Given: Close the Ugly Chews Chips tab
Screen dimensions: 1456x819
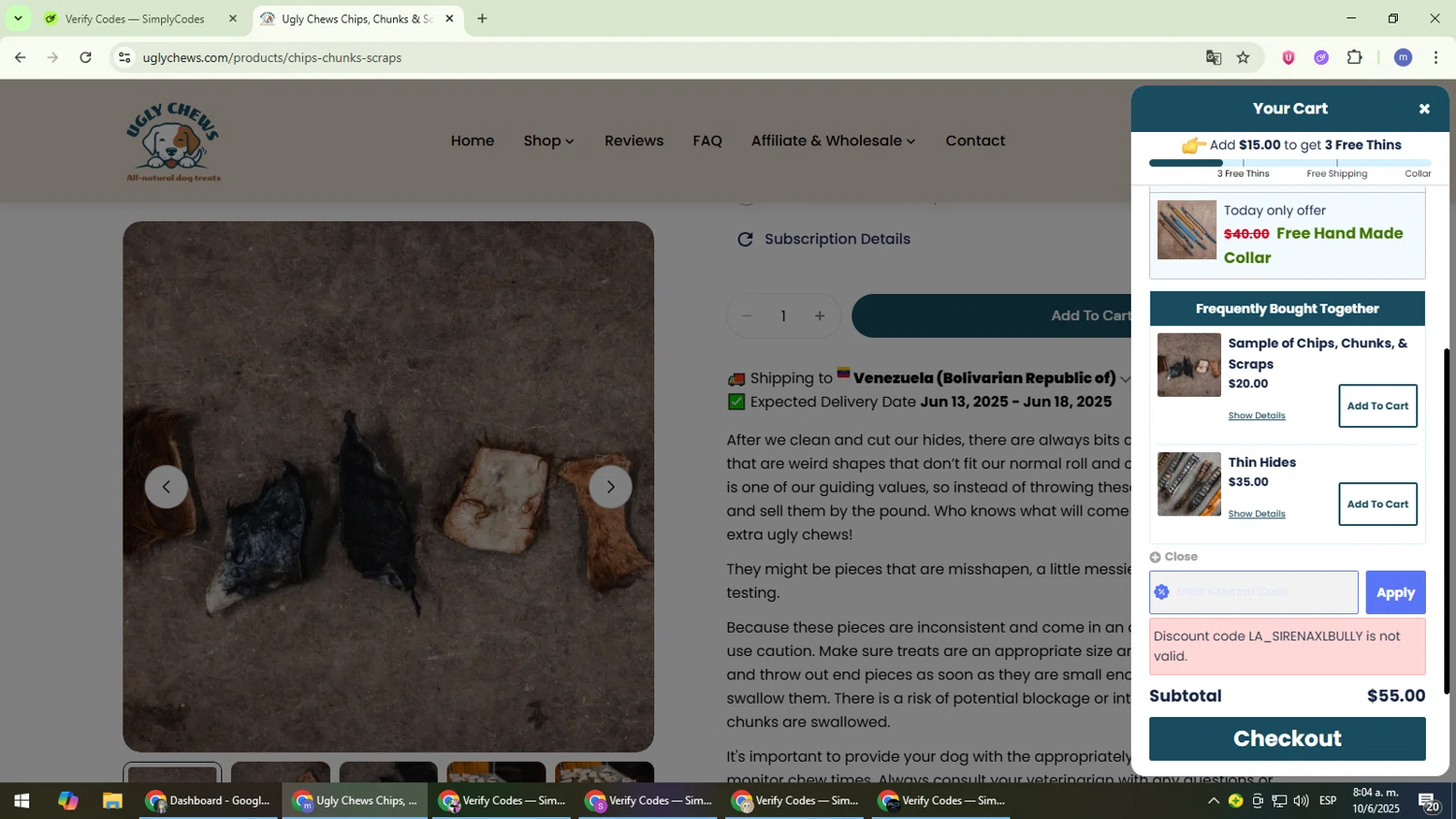Looking at the screenshot, I should pyautogui.click(x=449, y=18).
